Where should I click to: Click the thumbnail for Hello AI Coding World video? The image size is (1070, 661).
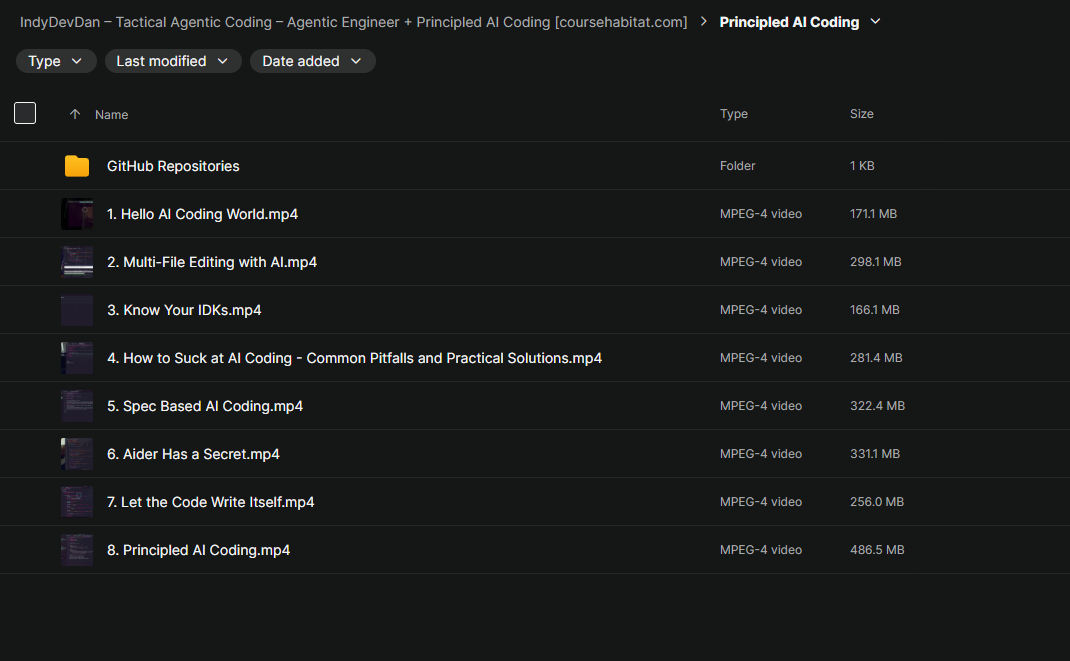coord(76,214)
